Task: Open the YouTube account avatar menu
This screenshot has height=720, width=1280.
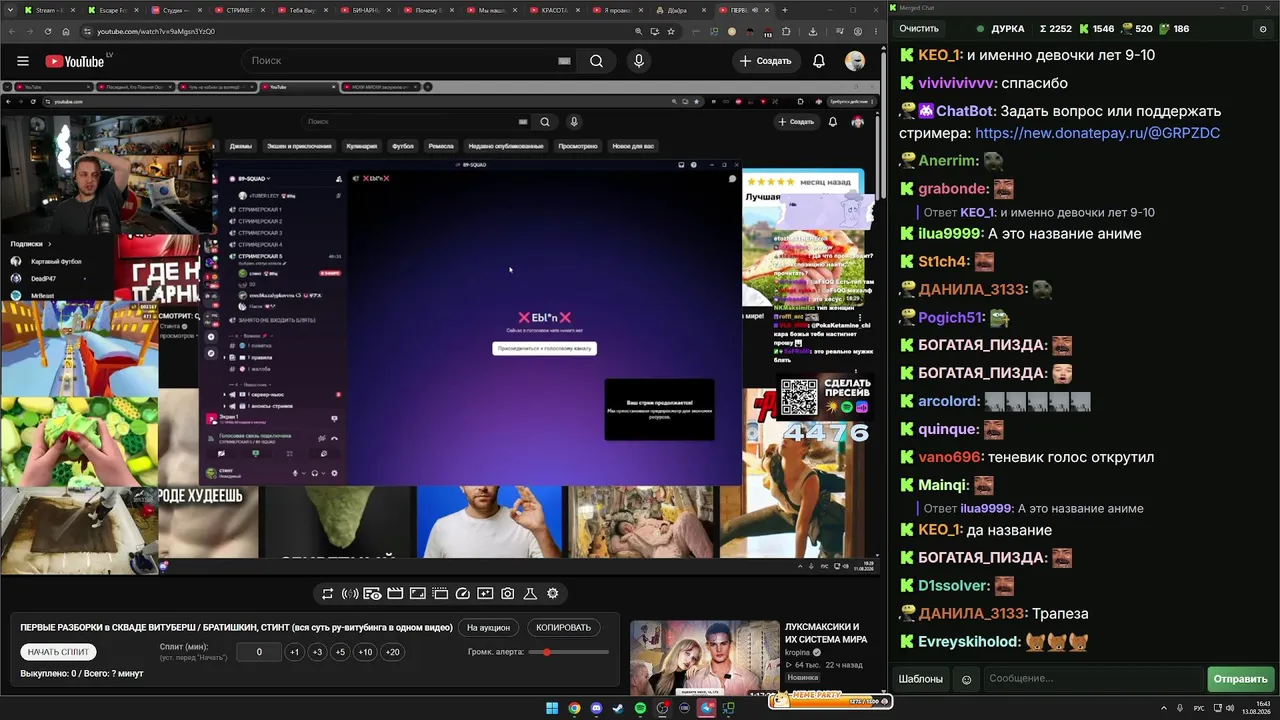Action: tap(855, 61)
